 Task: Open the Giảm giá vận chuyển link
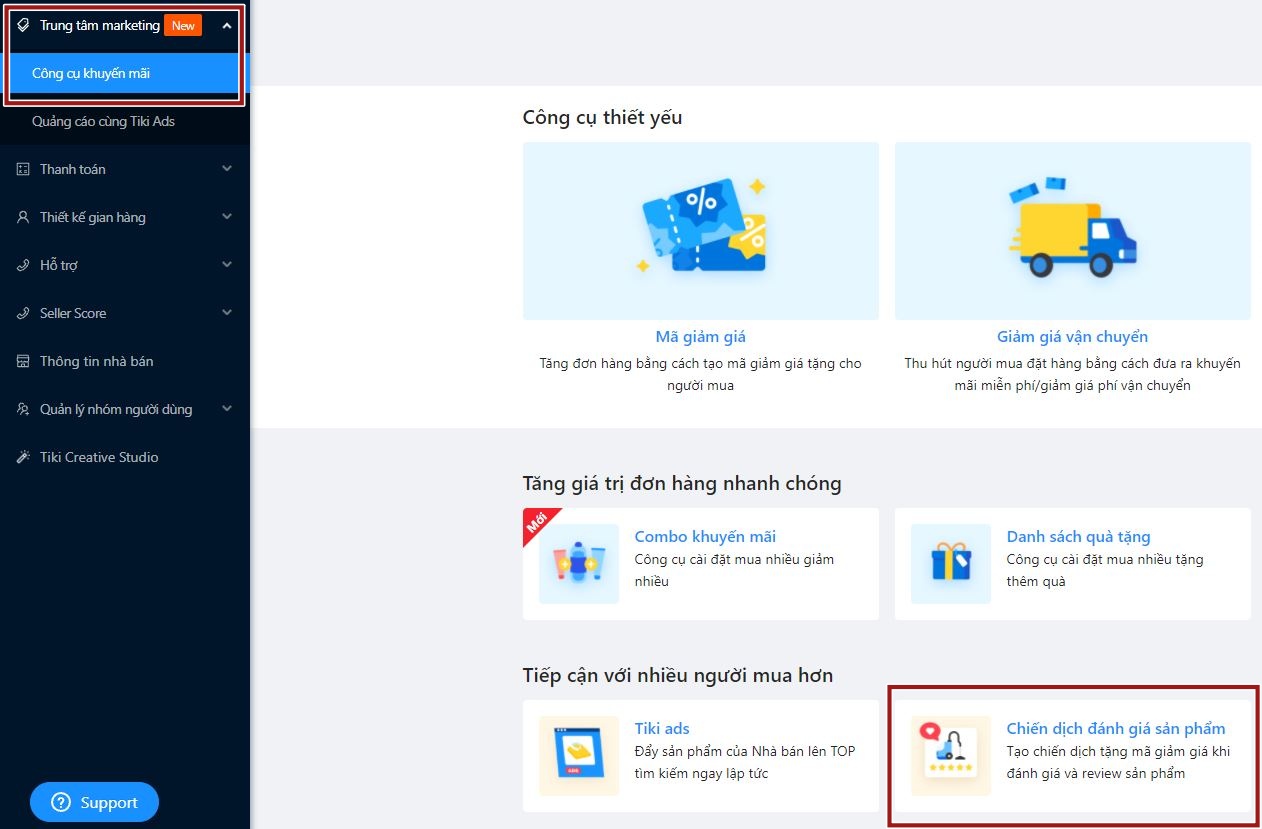[1072, 337]
